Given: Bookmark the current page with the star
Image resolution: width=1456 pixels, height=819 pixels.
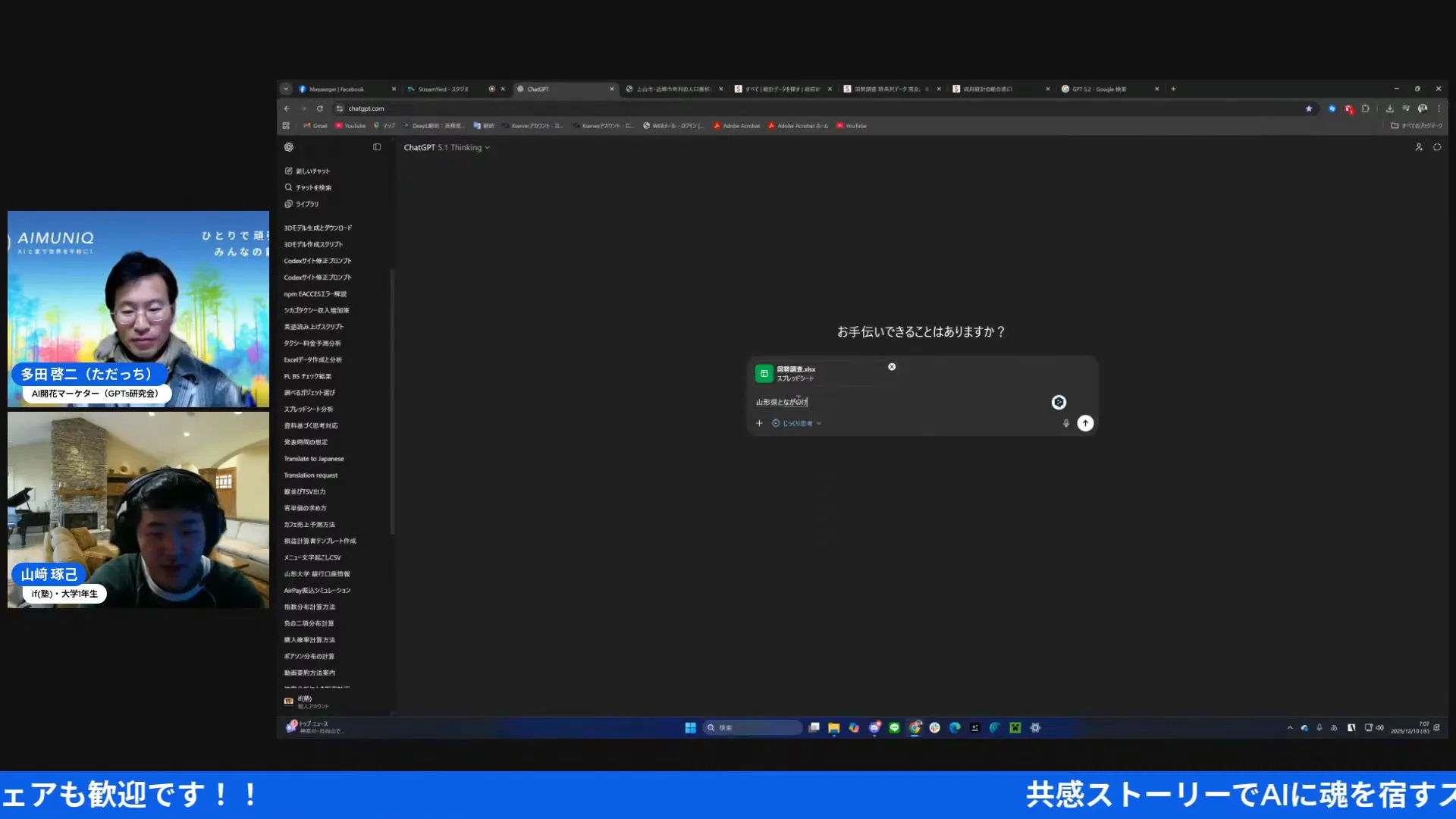Looking at the screenshot, I should click(1309, 108).
